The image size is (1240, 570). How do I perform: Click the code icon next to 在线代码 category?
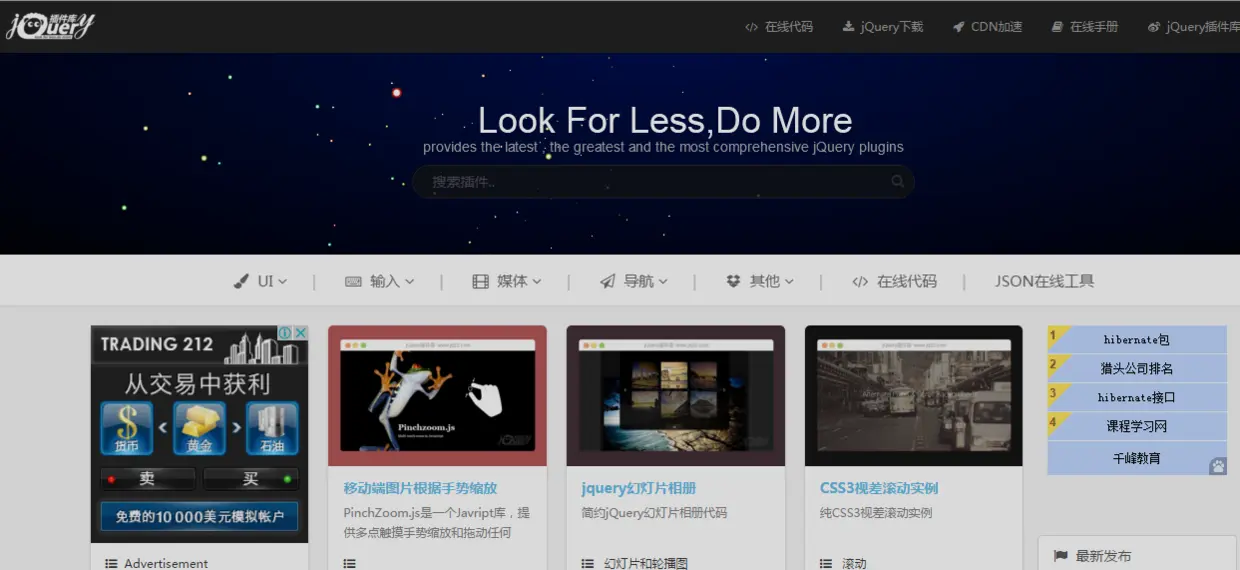tap(860, 281)
